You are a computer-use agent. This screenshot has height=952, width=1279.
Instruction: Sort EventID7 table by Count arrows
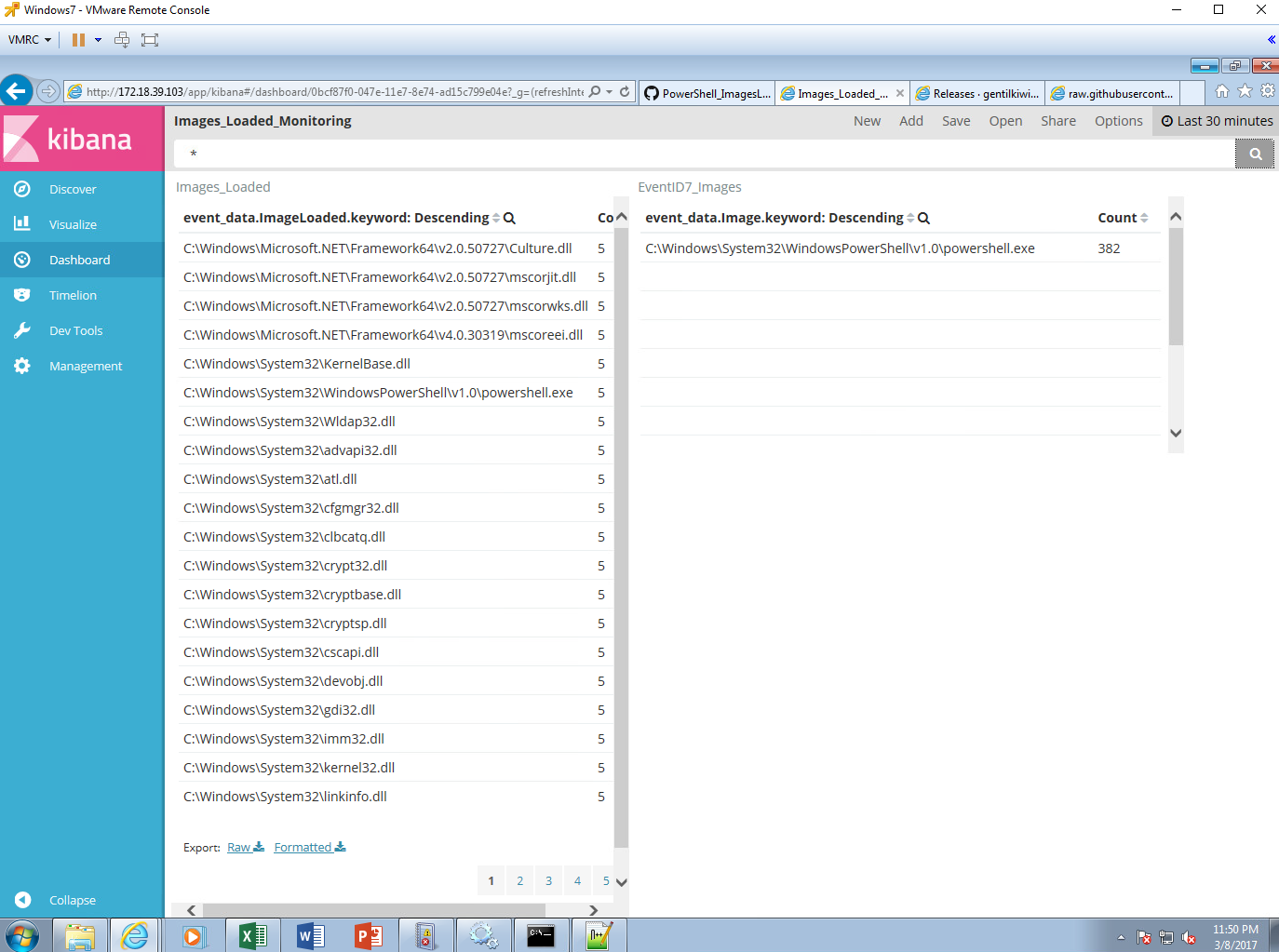coord(1144,218)
